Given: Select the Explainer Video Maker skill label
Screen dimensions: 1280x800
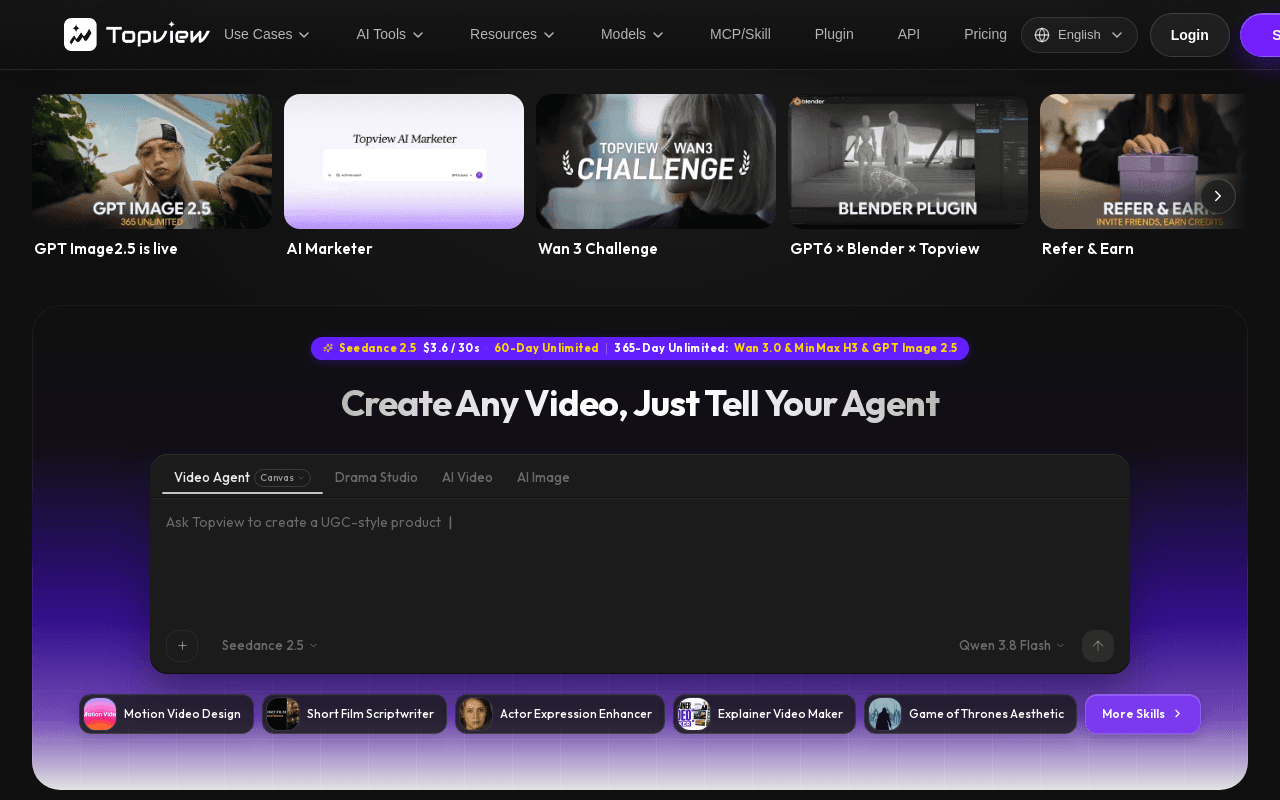Looking at the screenshot, I should (x=780, y=714).
